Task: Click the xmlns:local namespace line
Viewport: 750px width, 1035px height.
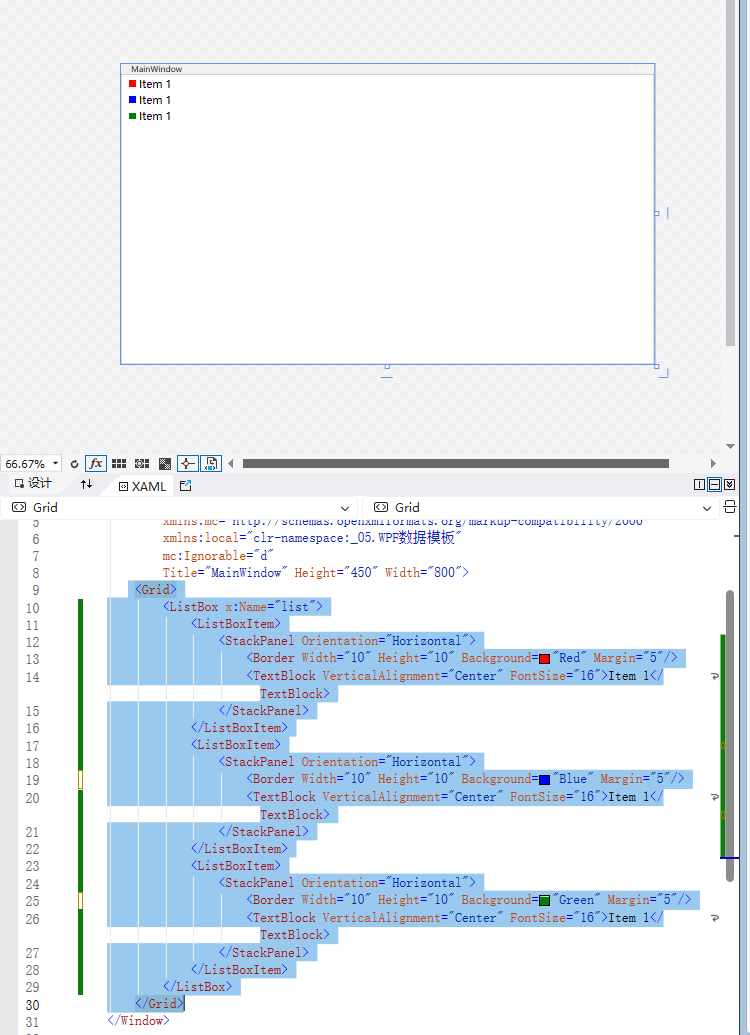Action: point(312,538)
